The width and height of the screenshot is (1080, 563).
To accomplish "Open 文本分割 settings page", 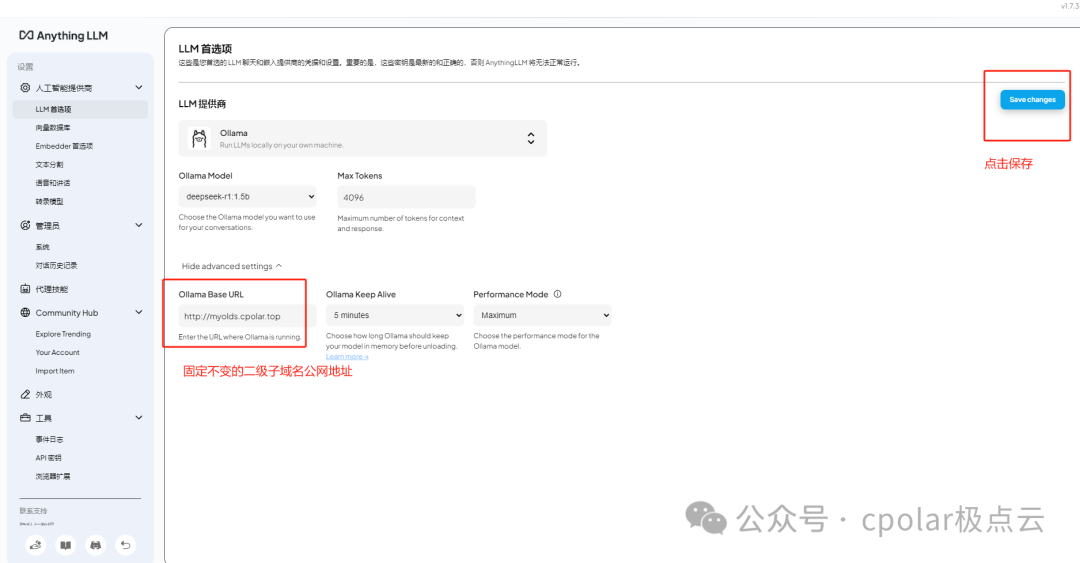I will click(x=49, y=165).
